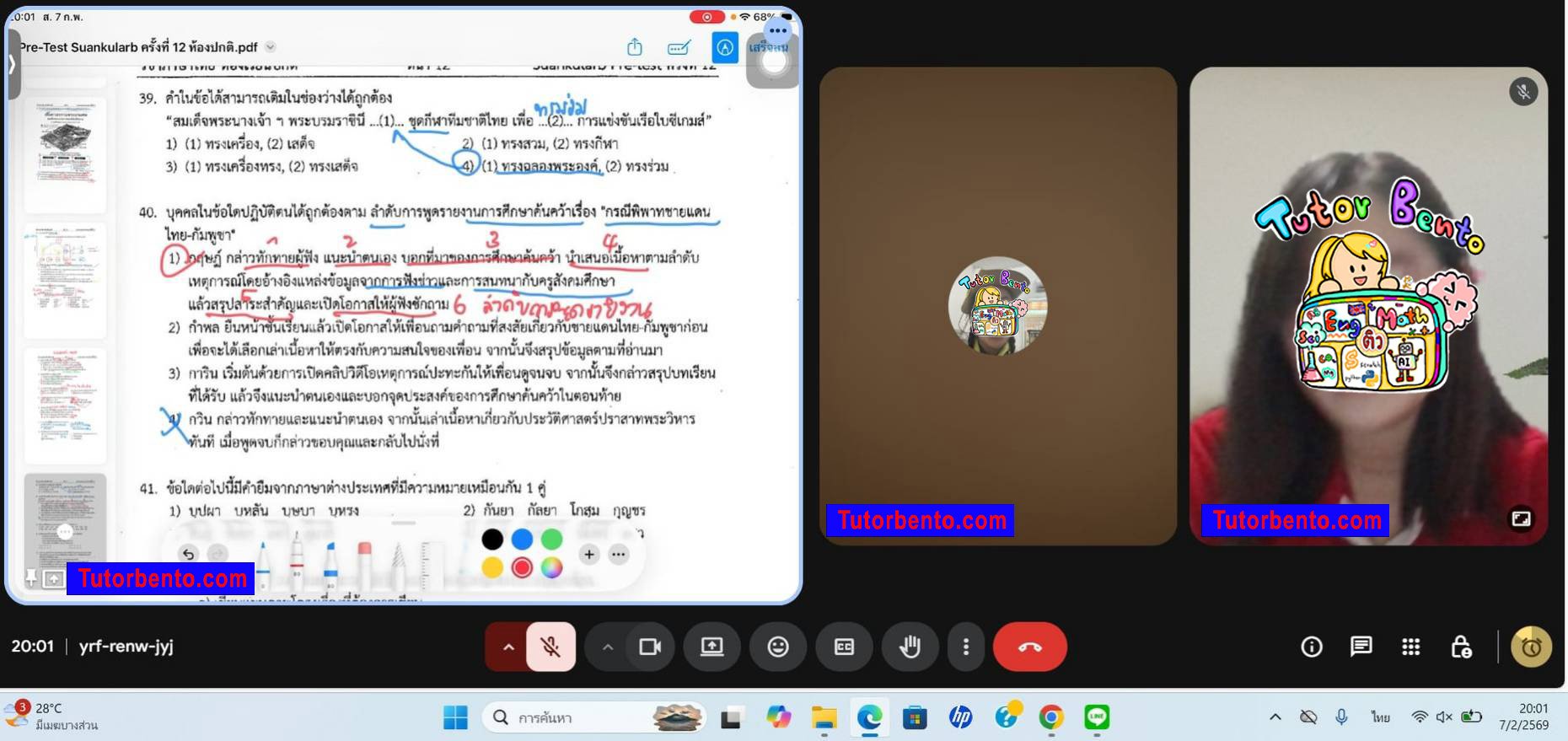Screen dimensions: 1568x741
Task: Open HP app from taskbar
Action: point(960,717)
